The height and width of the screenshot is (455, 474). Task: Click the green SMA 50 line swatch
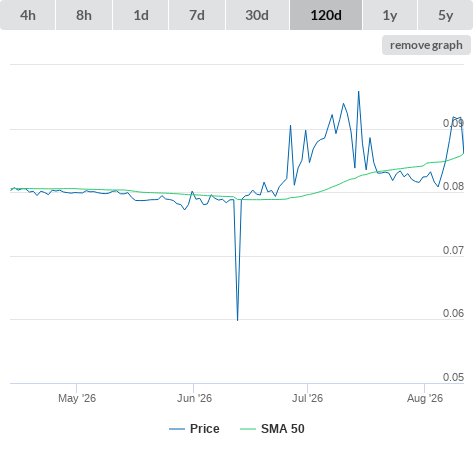pyautogui.click(x=248, y=429)
